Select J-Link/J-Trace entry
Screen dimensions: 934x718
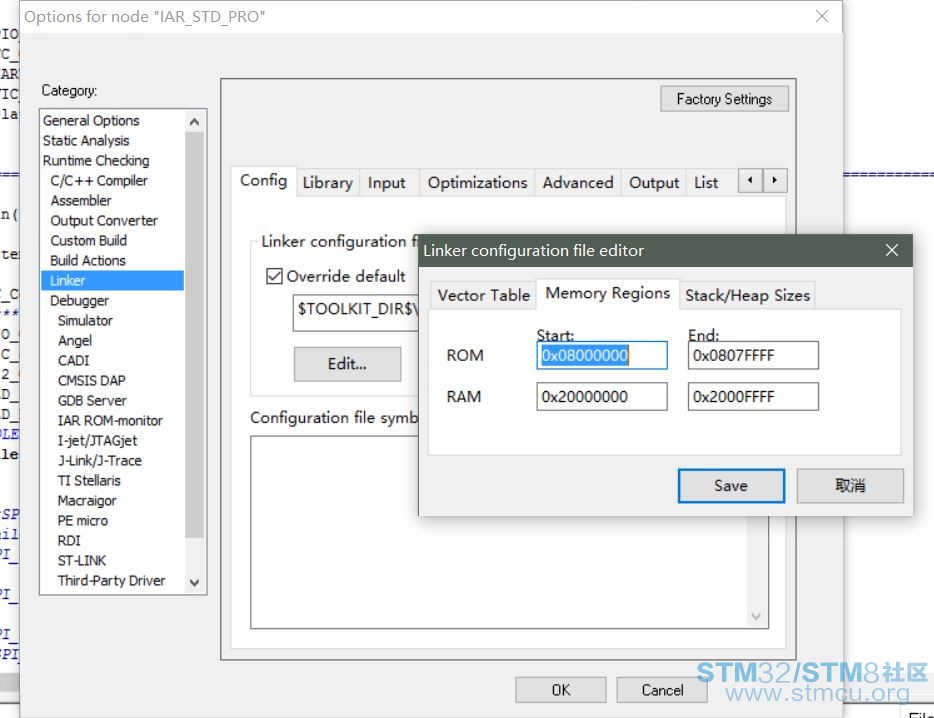[99, 461]
